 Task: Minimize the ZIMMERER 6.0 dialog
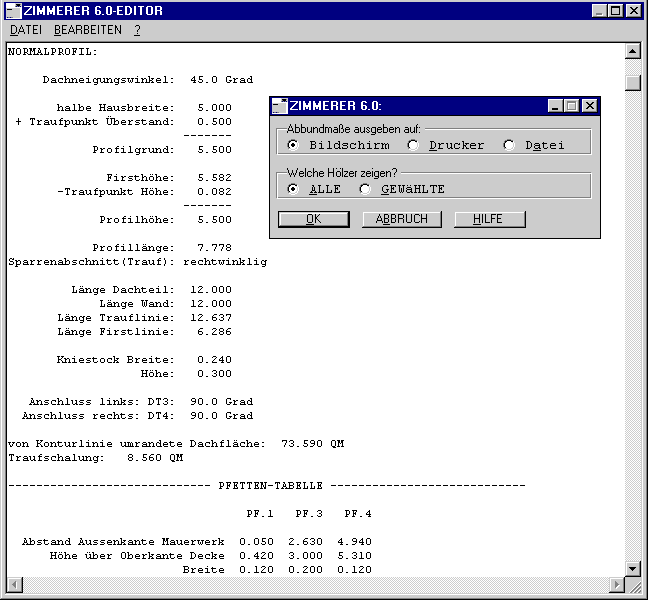tap(555, 106)
